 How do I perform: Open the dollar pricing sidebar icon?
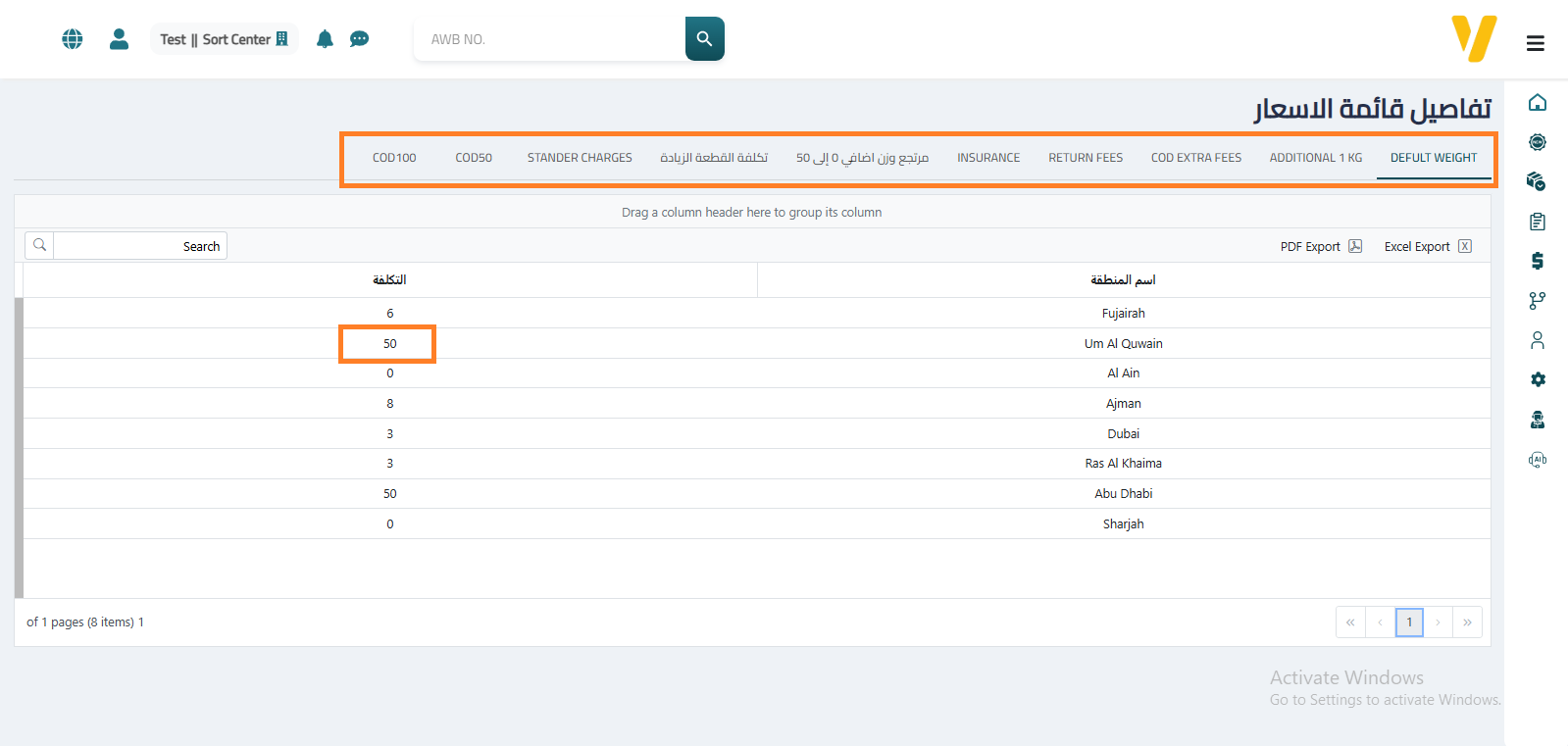[1538, 261]
